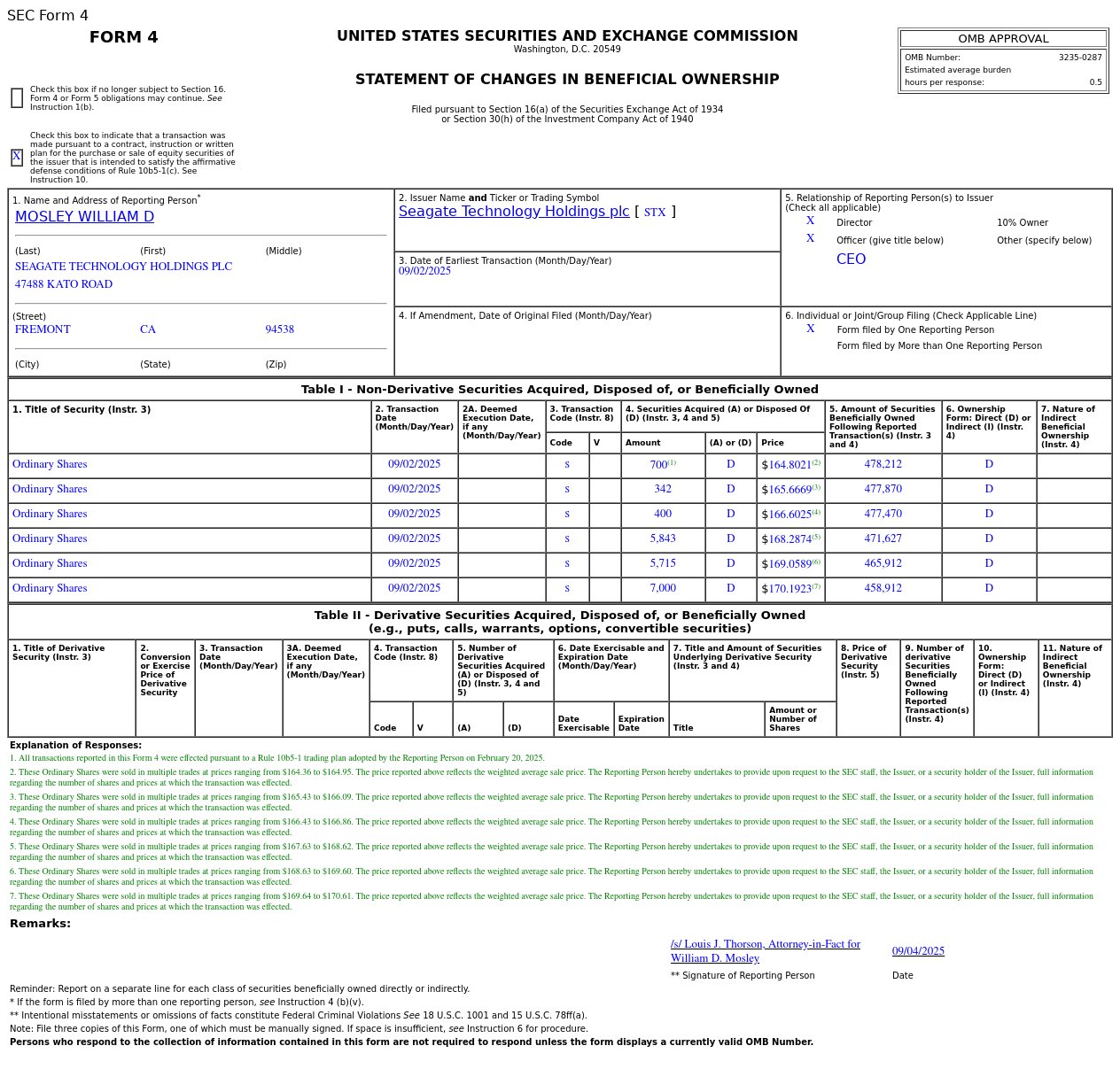
Task: Click explanation 6 citing the $168.63 to $169.60 range
Action: 551,877
